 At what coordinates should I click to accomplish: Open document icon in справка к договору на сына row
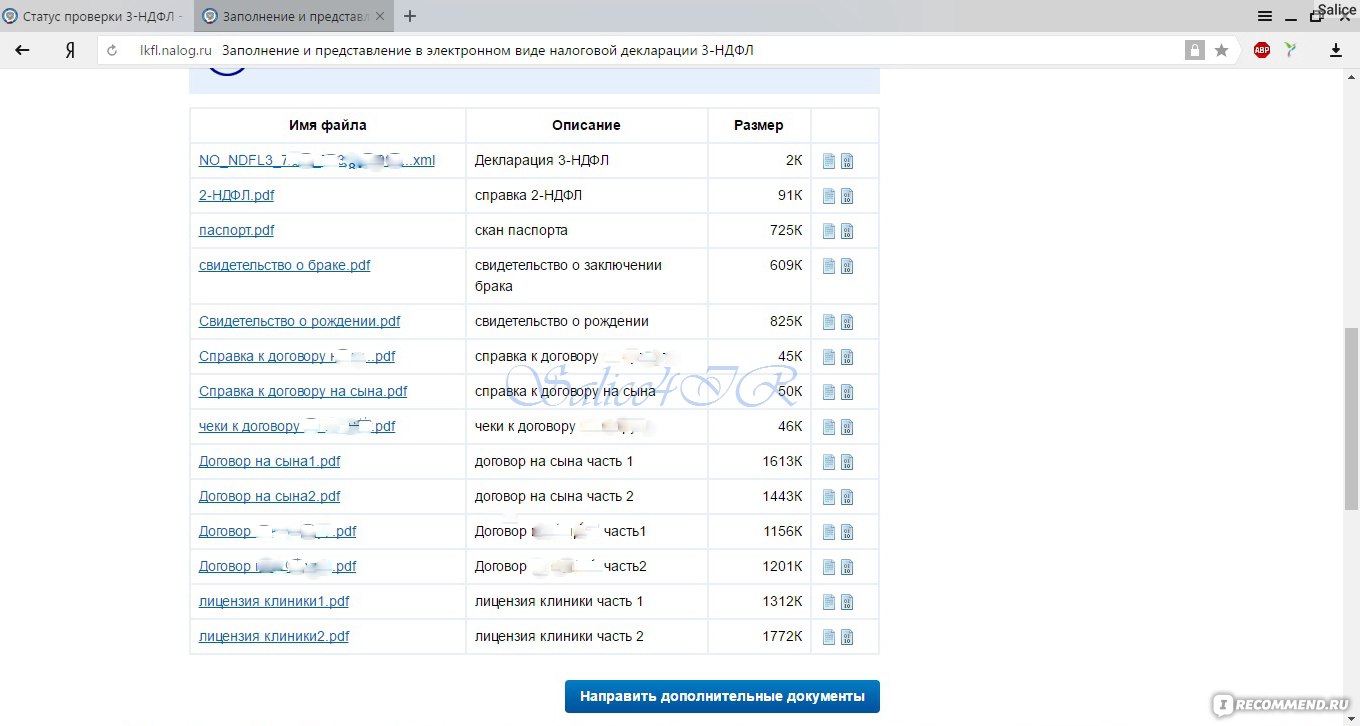click(829, 392)
